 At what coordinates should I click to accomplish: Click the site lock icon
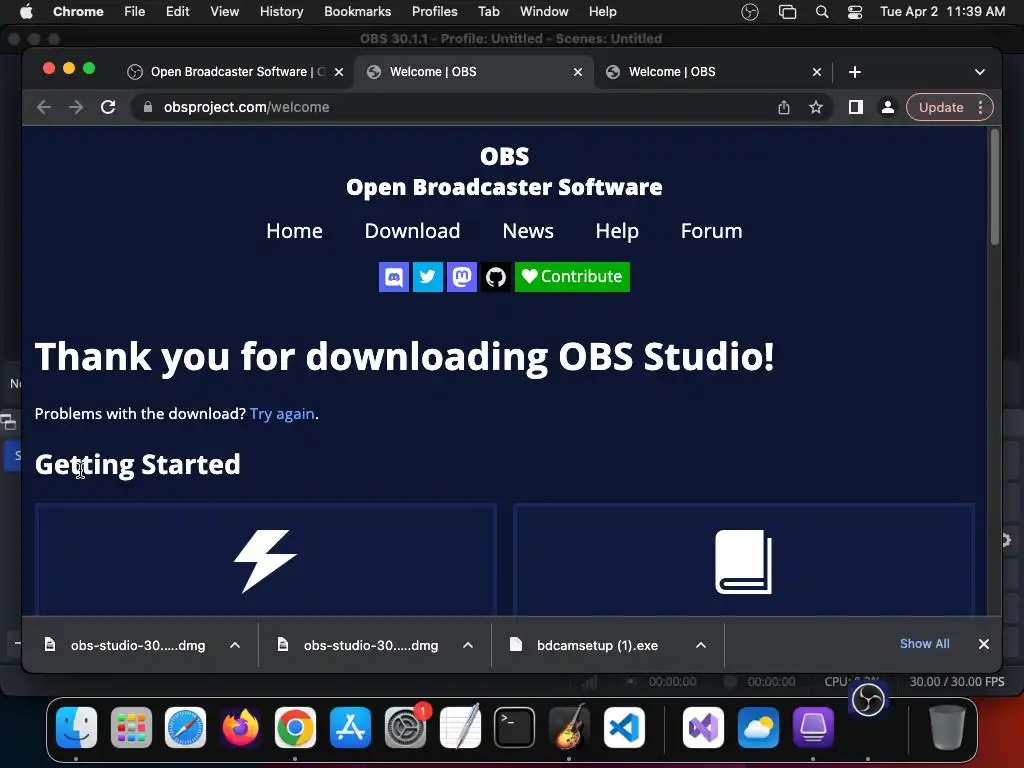click(148, 107)
